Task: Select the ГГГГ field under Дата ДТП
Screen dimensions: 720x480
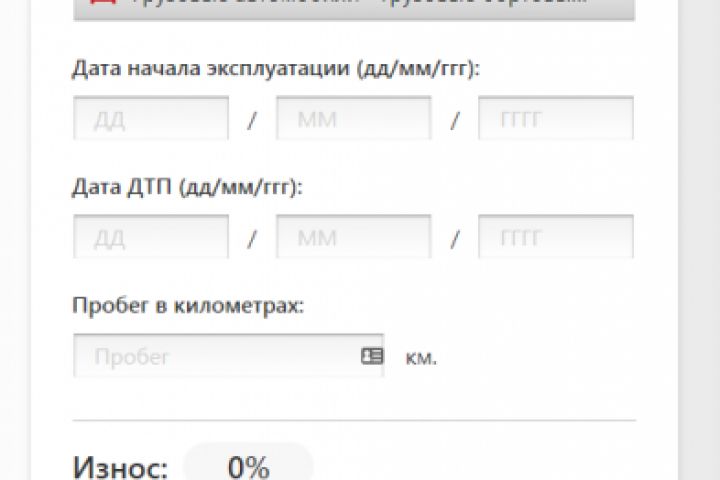Action: [556, 236]
